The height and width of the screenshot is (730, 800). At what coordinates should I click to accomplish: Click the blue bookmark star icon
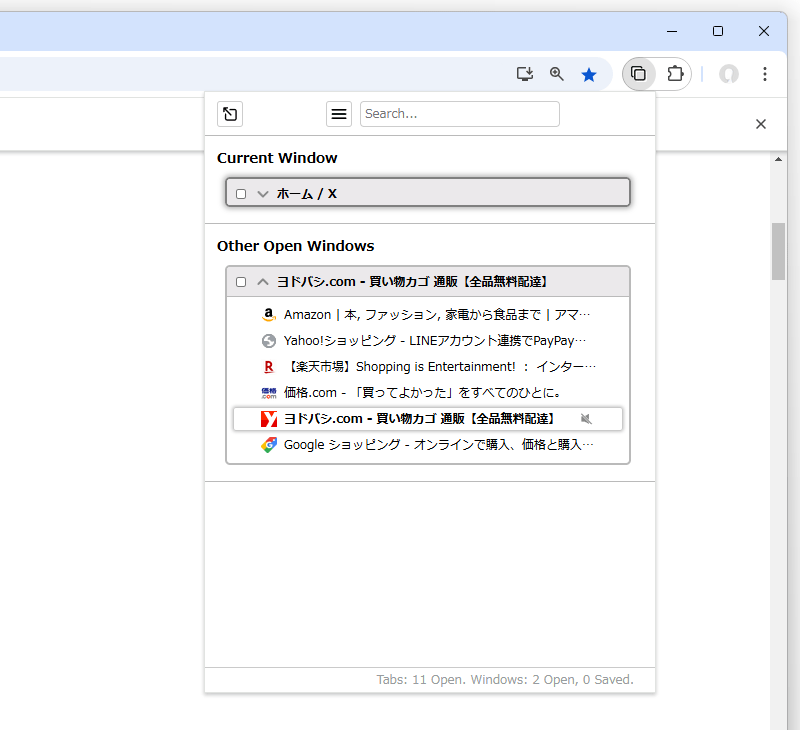pyautogui.click(x=589, y=74)
